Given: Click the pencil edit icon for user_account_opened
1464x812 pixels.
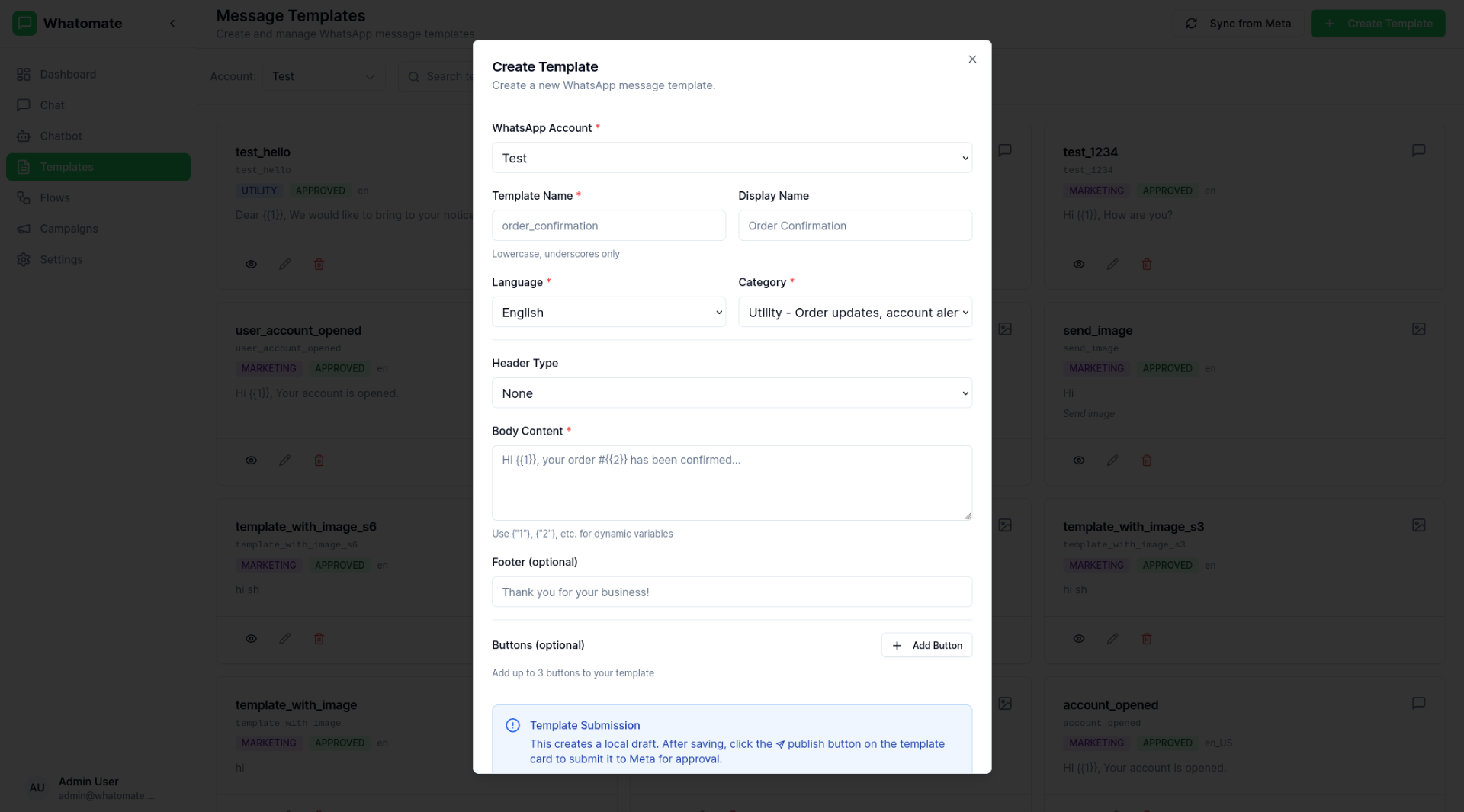Looking at the screenshot, I should point(284,461).
